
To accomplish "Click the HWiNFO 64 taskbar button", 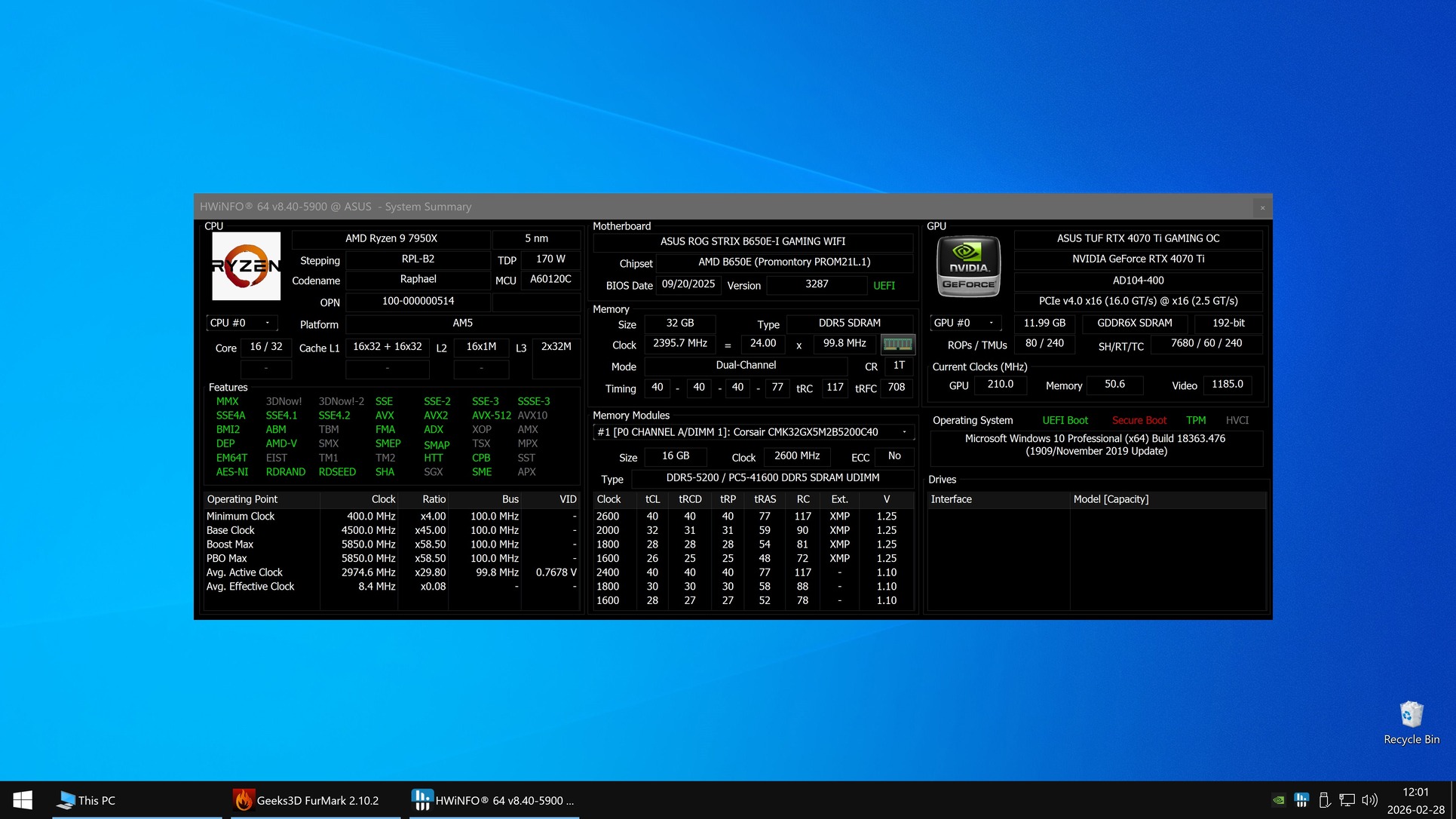I will tap(494, 800).
